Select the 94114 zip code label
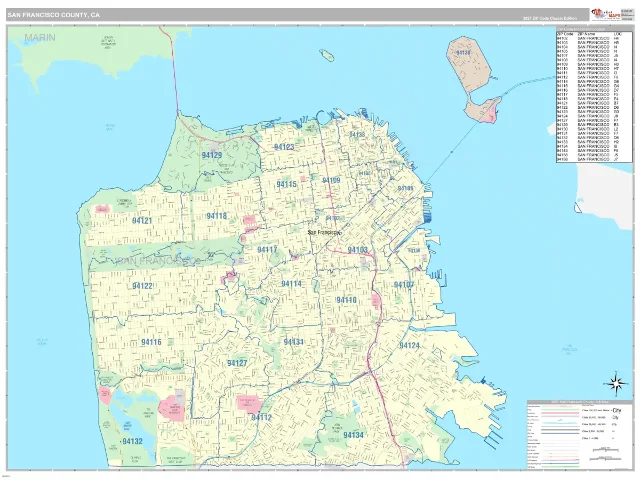This screenshot has height=480, width=640. 291,284
